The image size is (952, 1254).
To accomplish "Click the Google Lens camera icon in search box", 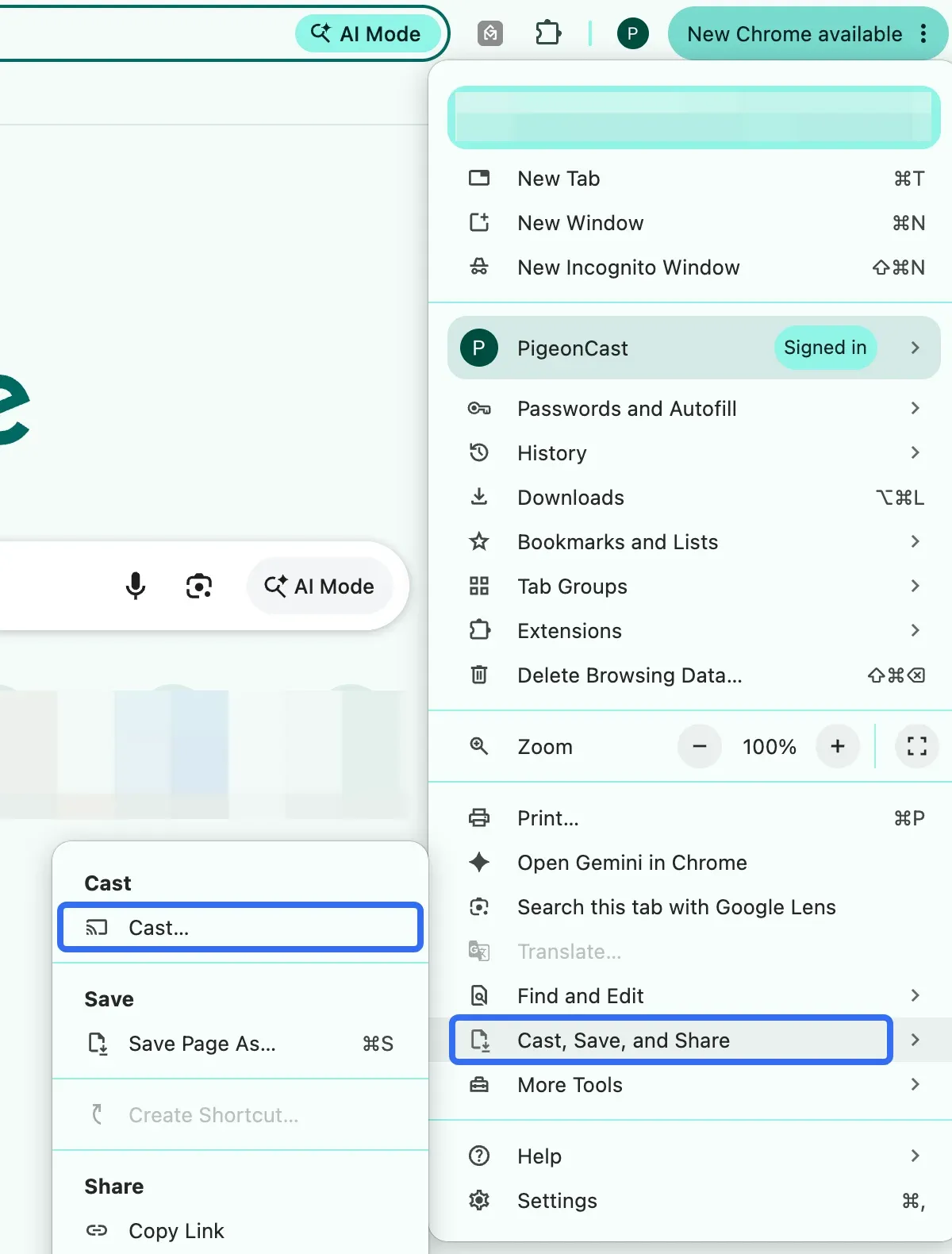I will tap(199, 586).
